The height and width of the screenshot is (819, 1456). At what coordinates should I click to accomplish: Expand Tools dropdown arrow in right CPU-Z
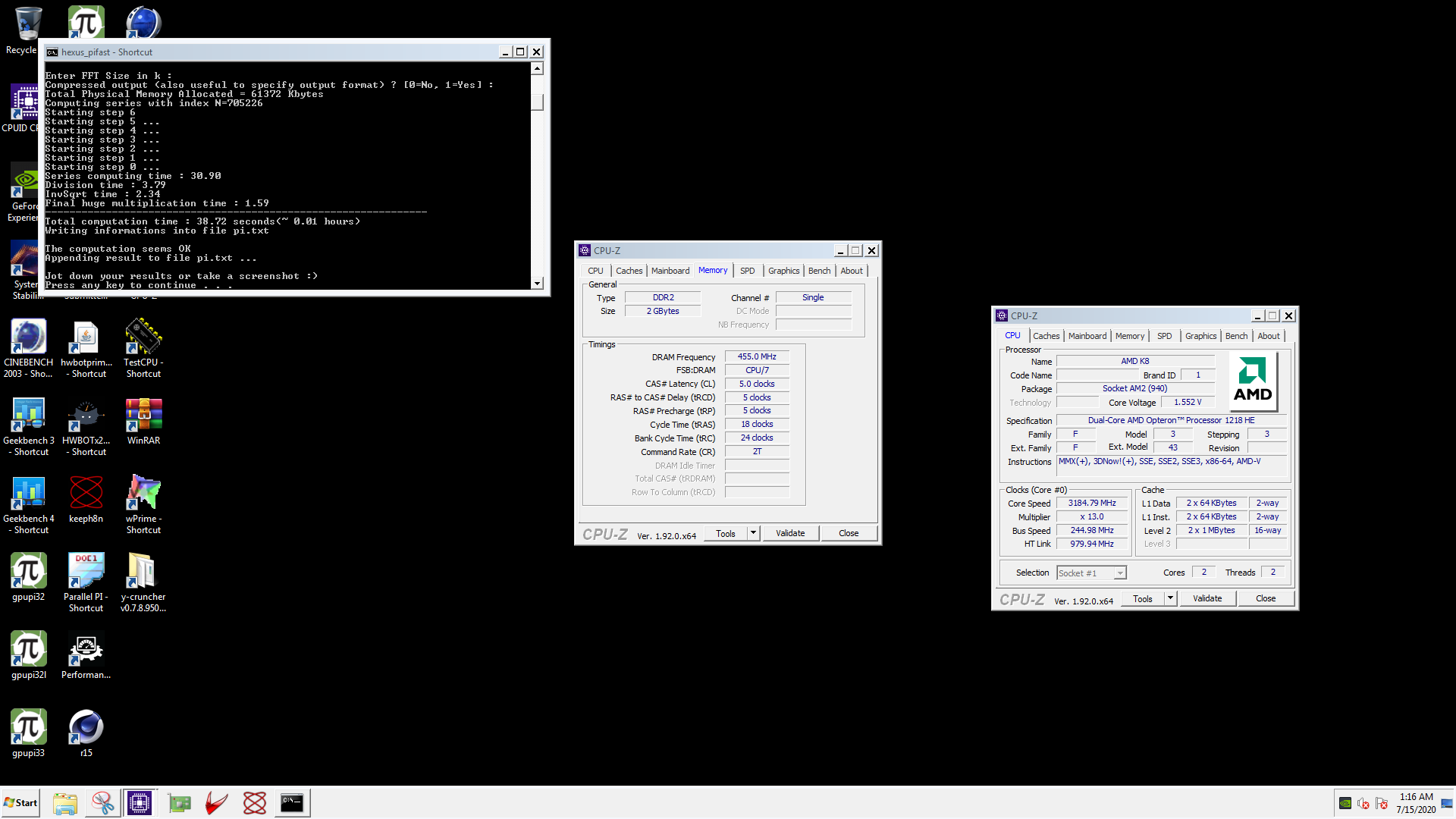click(x=1170, y=599)
